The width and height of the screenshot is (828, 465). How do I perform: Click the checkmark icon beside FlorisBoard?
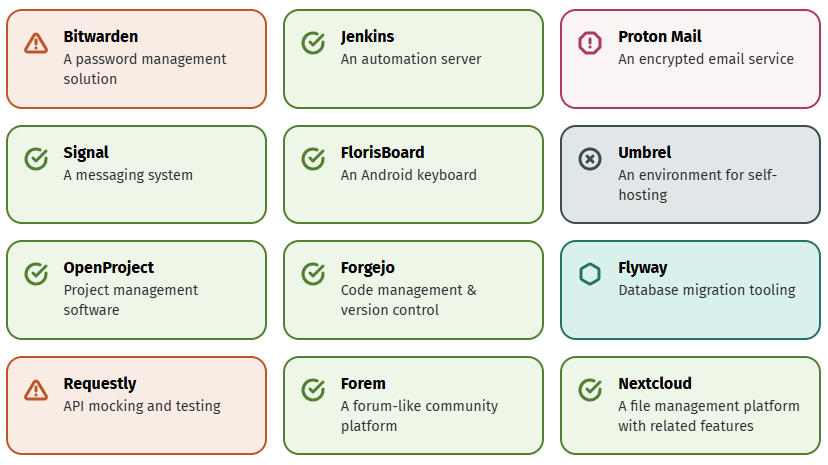pyautogui.click(x=313, y=158)
